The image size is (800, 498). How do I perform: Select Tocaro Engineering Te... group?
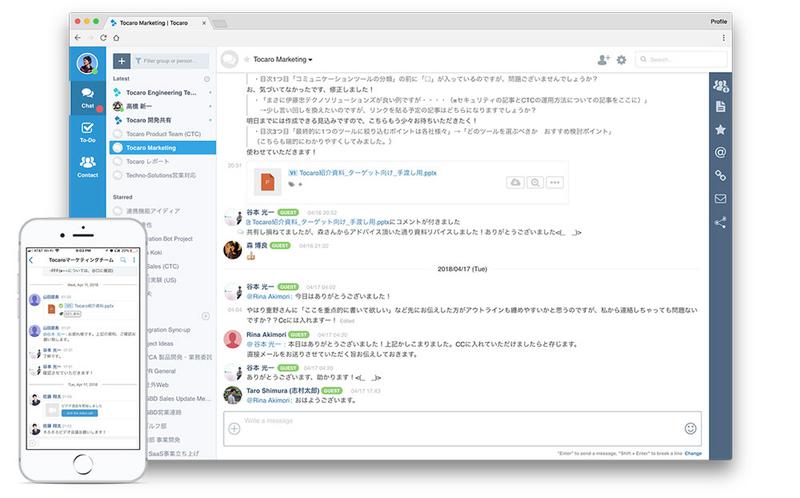(162, 92)
